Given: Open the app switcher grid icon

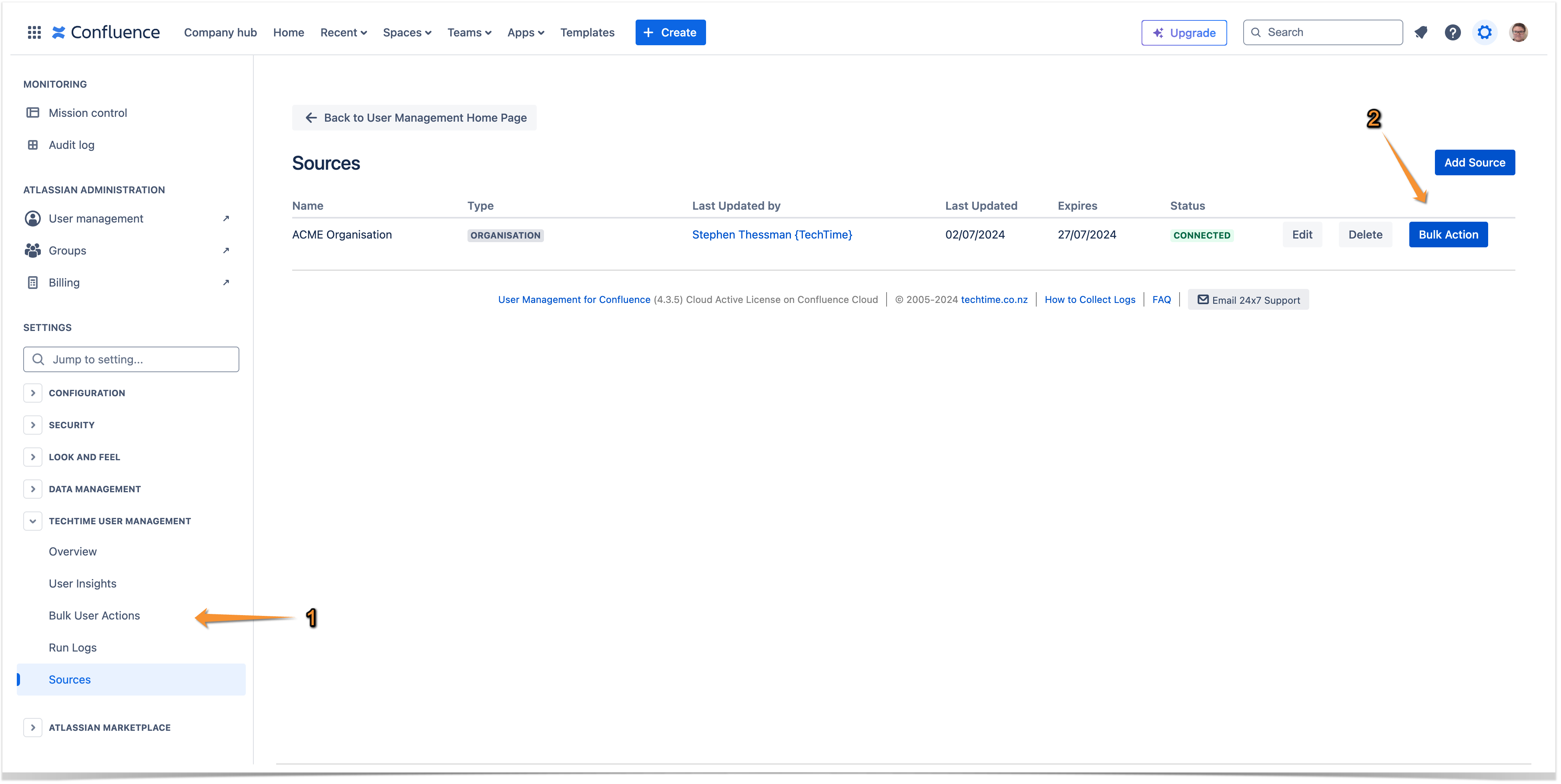Looking at the screenshot, I should pos(34,32).
